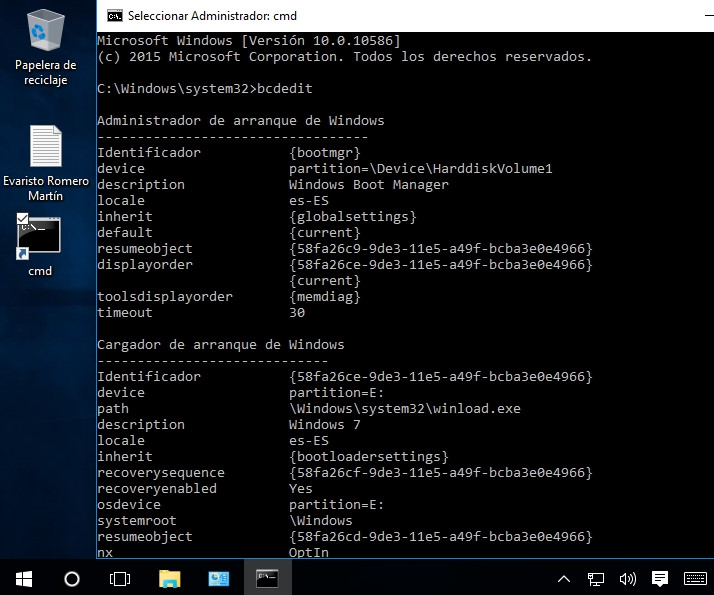
Task: Open the Action Center notifications
Action: [x=659, y=578]
